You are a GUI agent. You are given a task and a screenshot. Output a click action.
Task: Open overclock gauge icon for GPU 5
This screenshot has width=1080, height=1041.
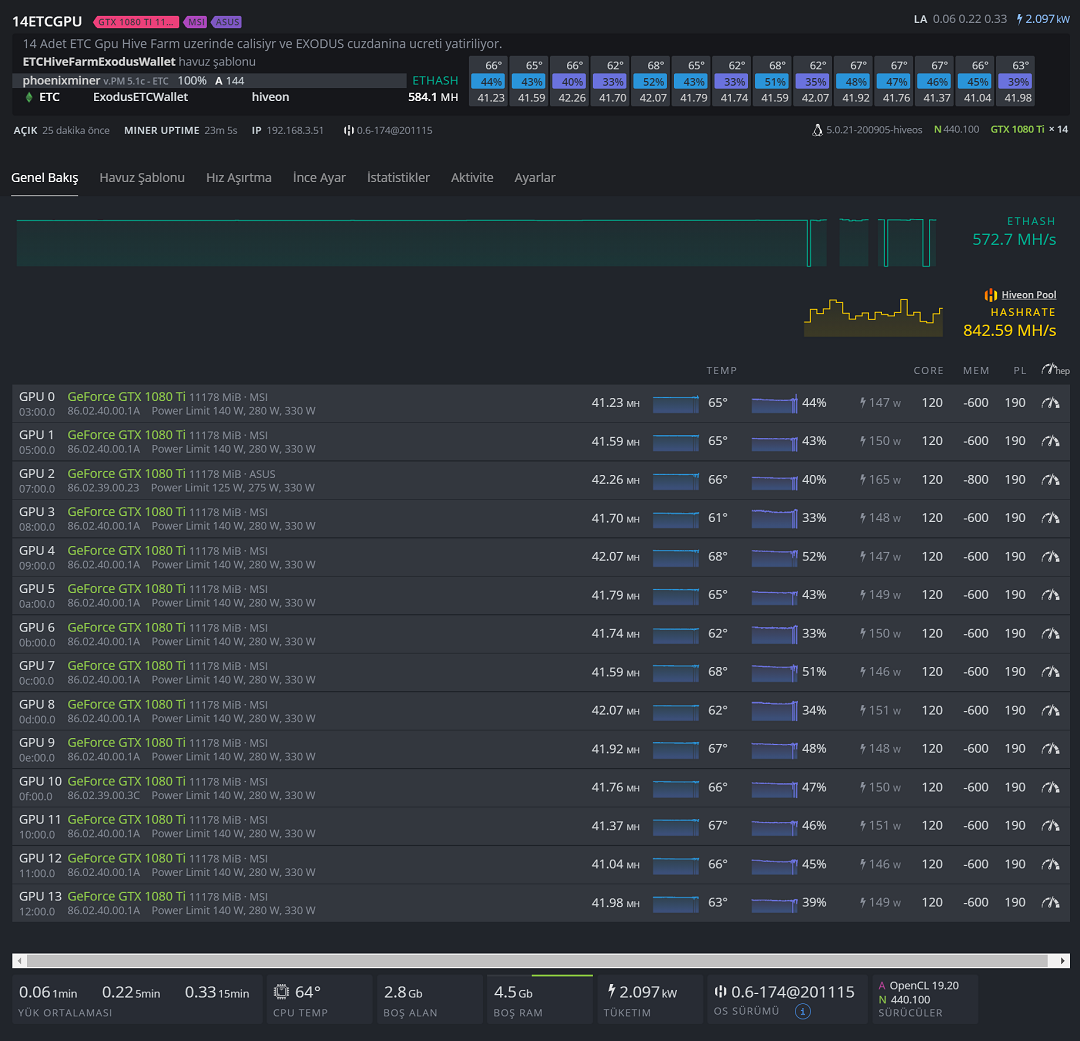click(1050, 595)
